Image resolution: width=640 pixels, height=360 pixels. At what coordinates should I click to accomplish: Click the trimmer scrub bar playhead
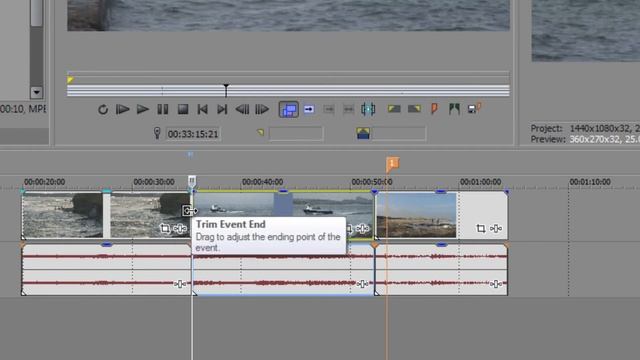click(x=226, y=90)
